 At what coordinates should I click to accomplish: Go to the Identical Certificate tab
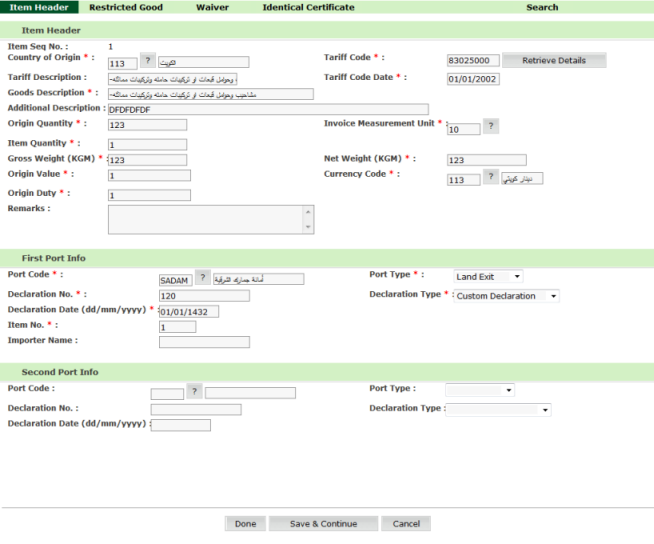click(308, 7)
